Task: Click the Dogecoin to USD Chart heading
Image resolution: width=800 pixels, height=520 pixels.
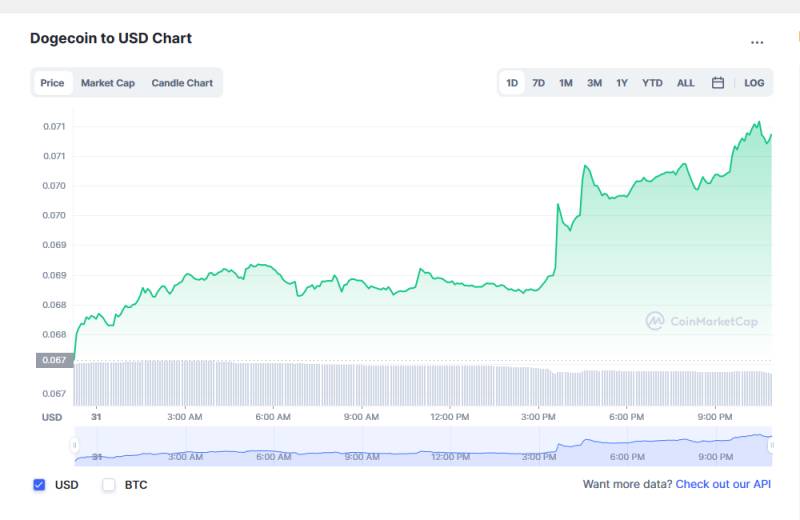Action: tap(111, 38)
